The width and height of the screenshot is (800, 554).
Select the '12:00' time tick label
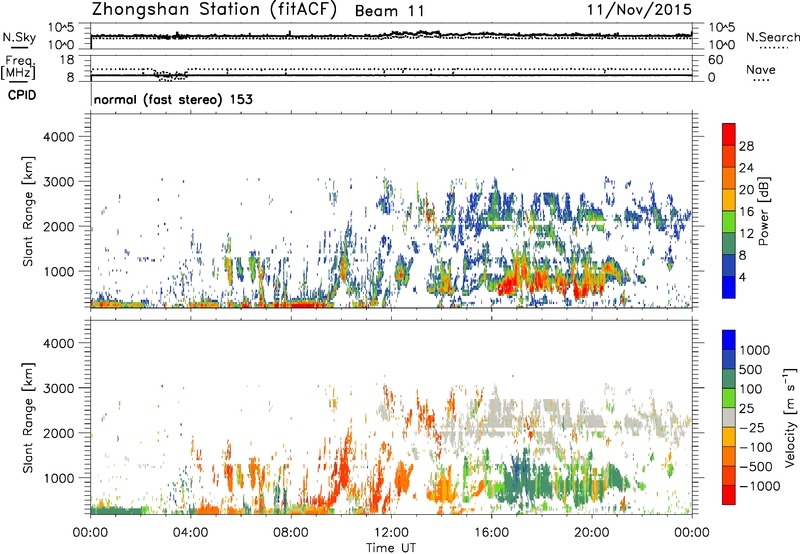391,533
